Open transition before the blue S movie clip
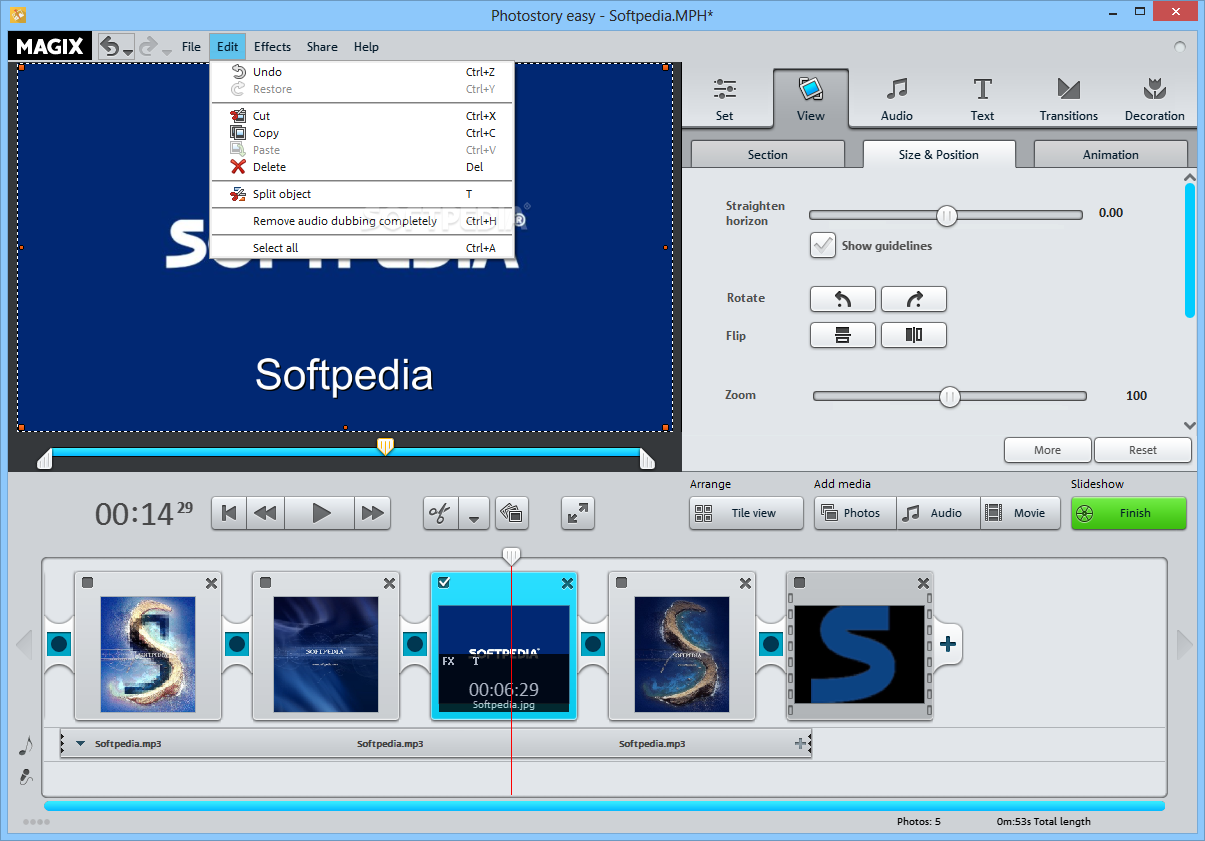Image resolution: width=1205 pixels, height=841 pixels. pos(771,643)
